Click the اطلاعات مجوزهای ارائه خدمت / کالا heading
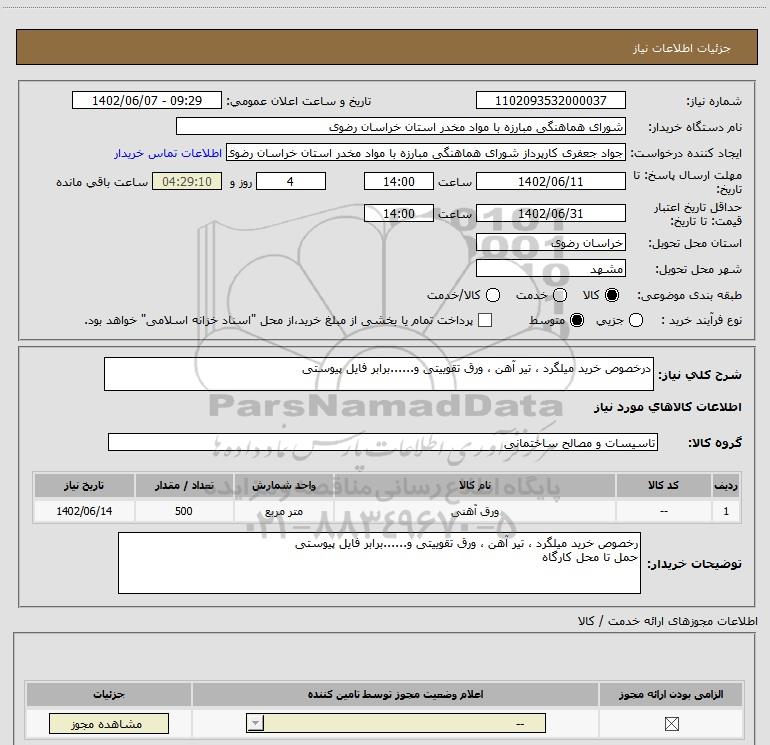The image size is (770, 745). 667,621
